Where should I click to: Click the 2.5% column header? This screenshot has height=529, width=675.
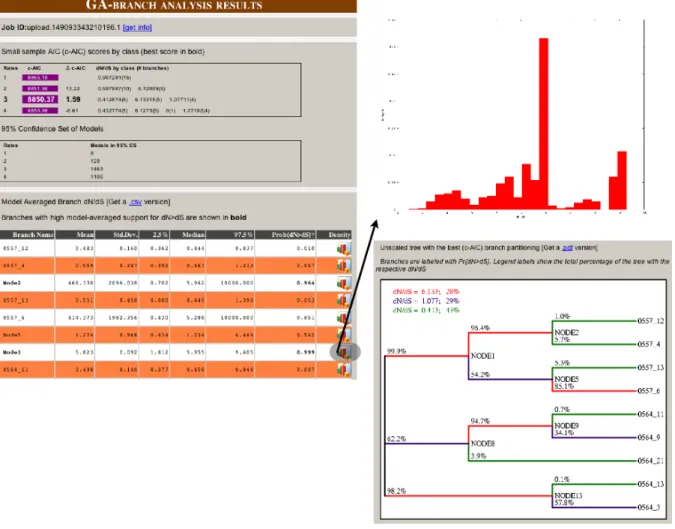click(155, 235)
